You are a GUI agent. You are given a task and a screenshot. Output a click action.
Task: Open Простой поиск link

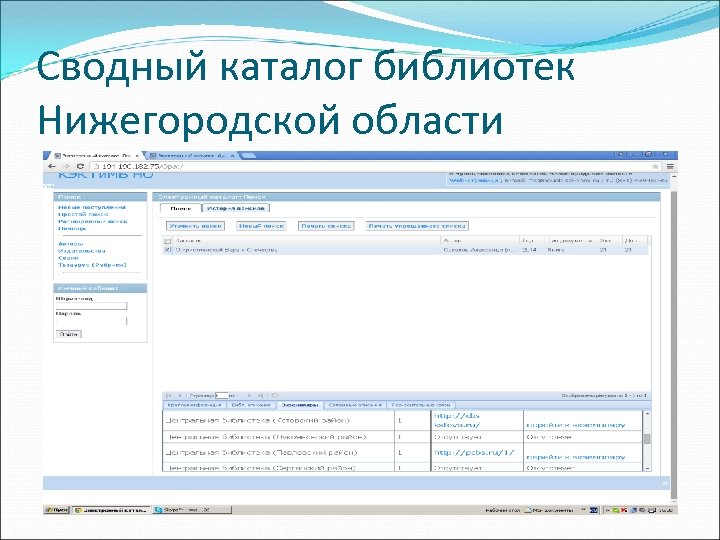tap(83, 214)
